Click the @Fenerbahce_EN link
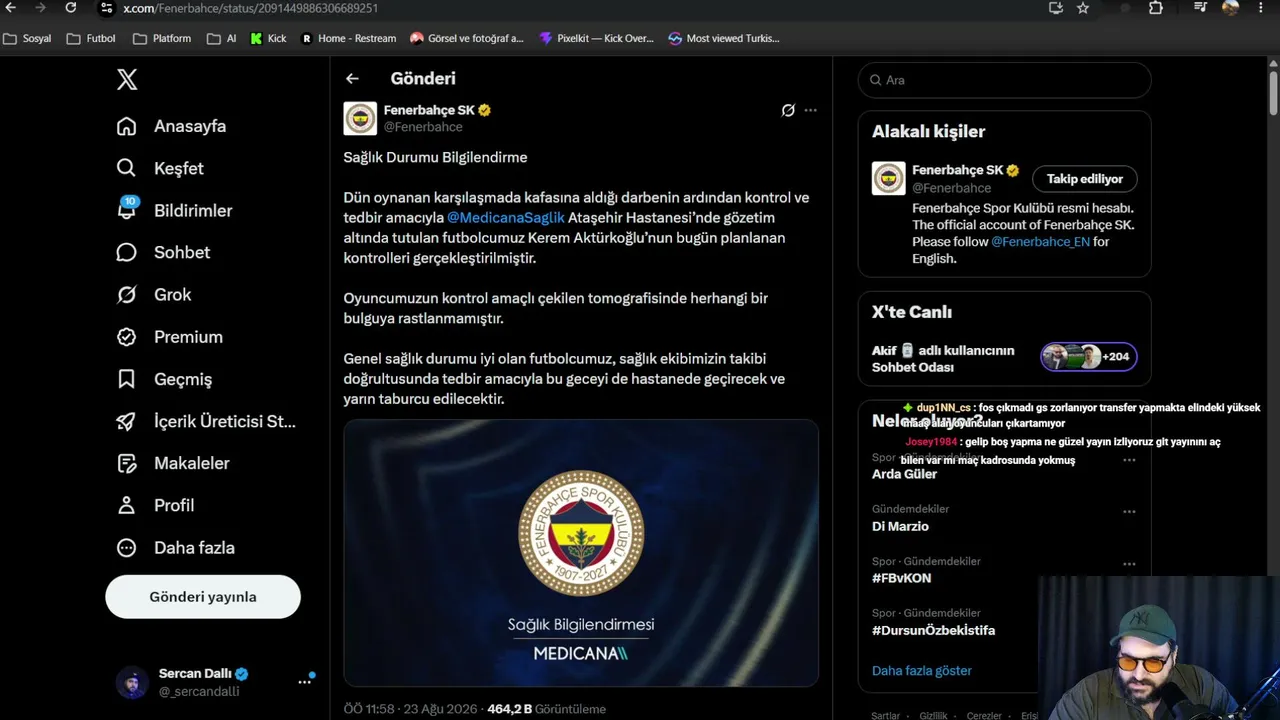Image resolution: width=1280 pixels, height=720 pixels. (1040, 241)
